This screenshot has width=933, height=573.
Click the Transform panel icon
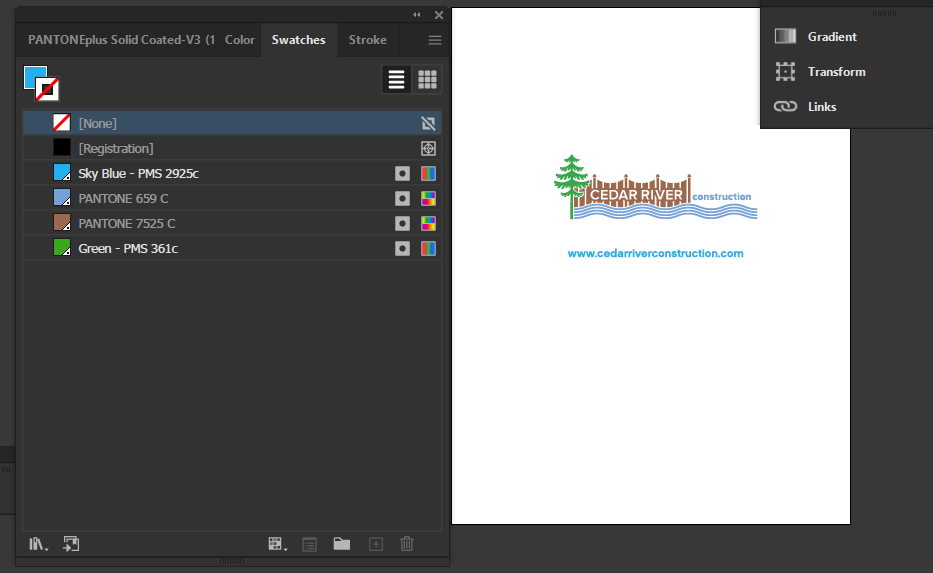(785, 71)
